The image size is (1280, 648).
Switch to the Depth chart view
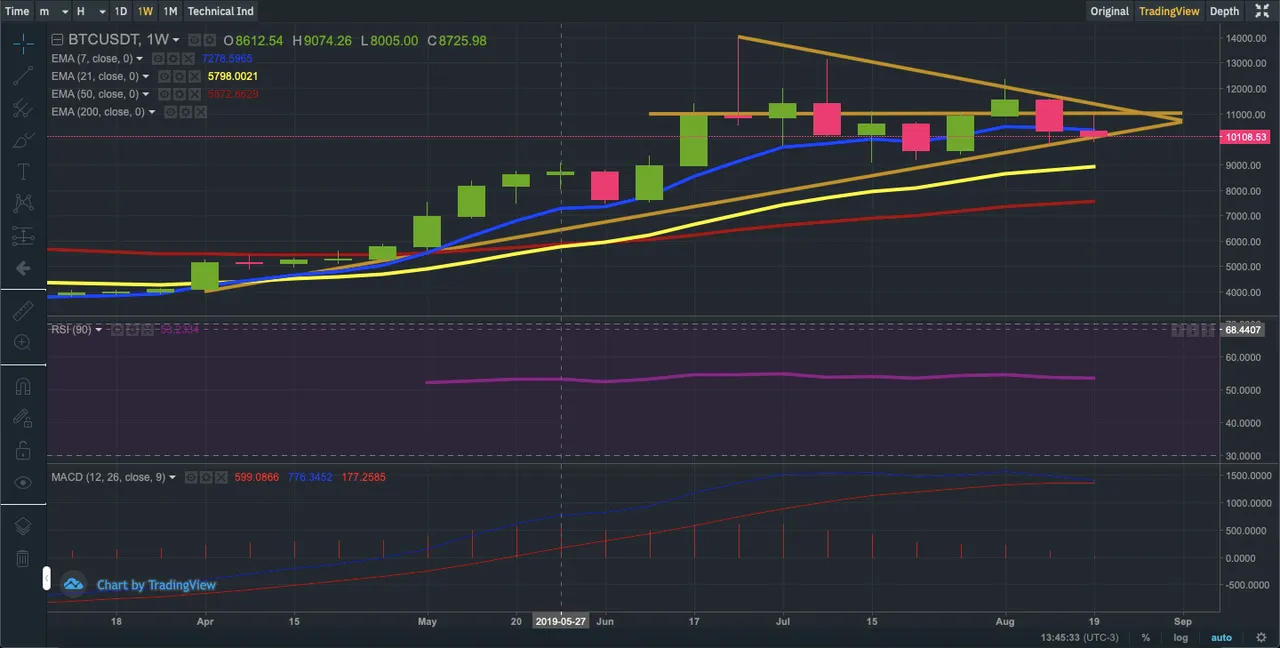pyautogui.click(x=1224, y=11)
